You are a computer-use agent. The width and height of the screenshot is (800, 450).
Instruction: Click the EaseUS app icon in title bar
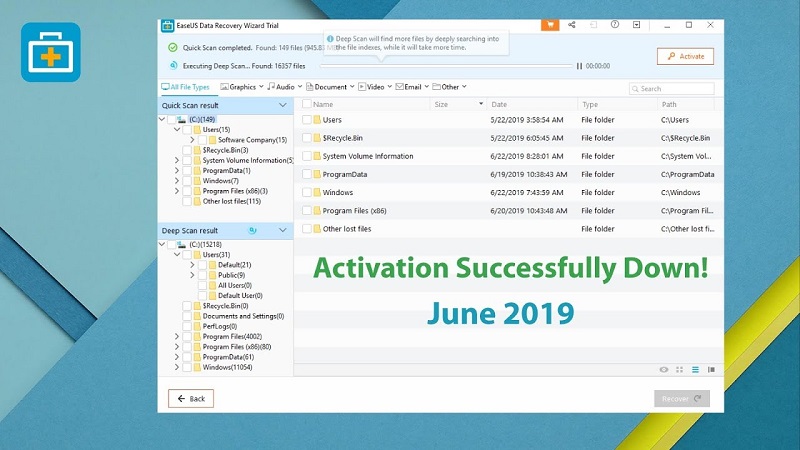167,26
